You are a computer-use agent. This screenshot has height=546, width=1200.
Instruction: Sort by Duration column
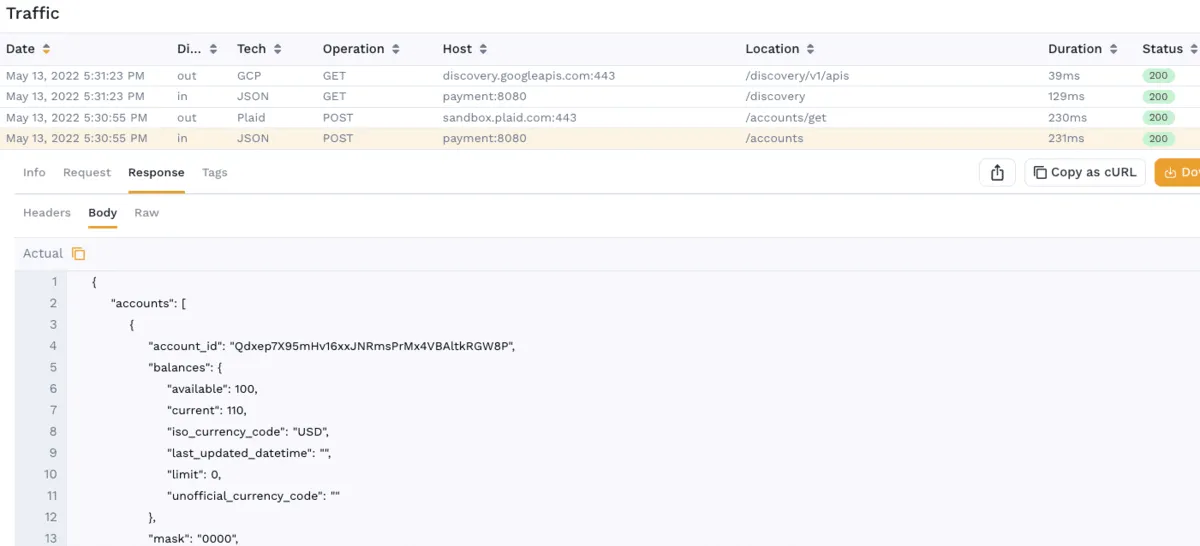(x=1113, y=49)
